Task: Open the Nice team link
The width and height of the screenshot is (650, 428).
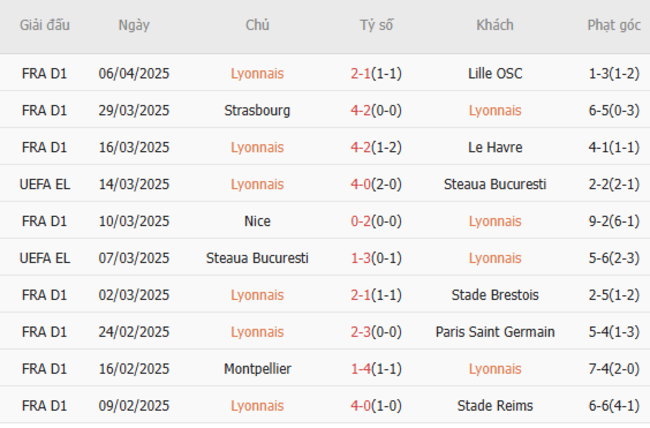Action: pyautogui.click(x=257, y=221)
